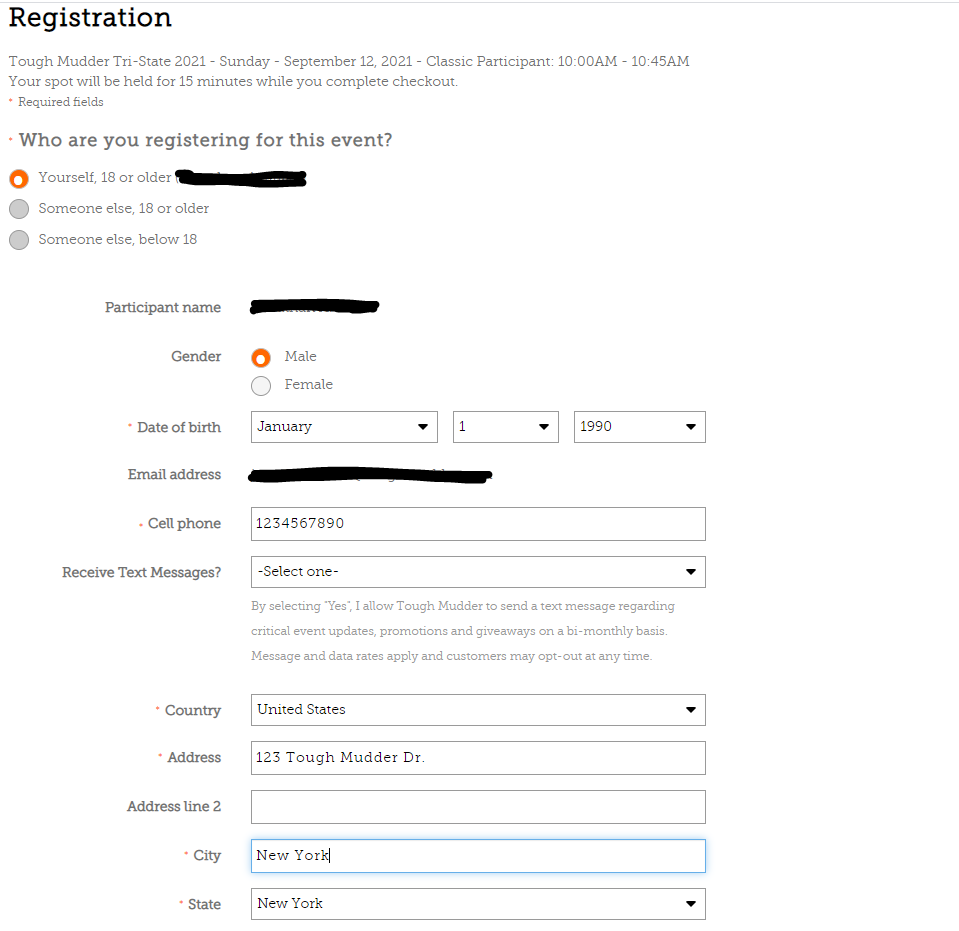Click the "spot will be held for 15 minutes" text

pyautogui.click(x=232, y=81)
